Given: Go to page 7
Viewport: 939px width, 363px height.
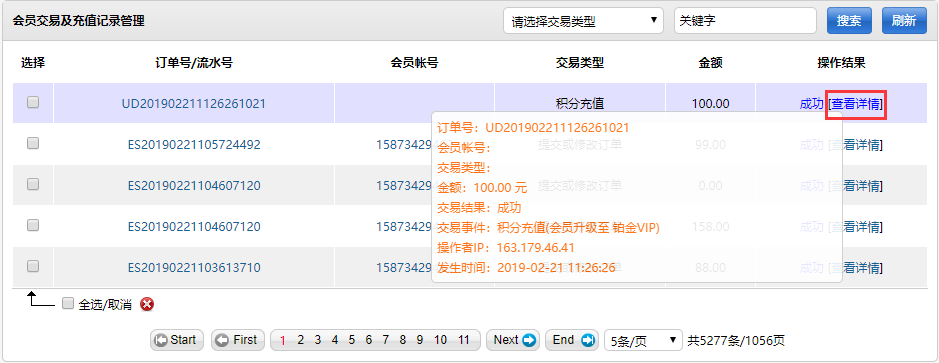Looking at the screenshot, I should point(386,340).
